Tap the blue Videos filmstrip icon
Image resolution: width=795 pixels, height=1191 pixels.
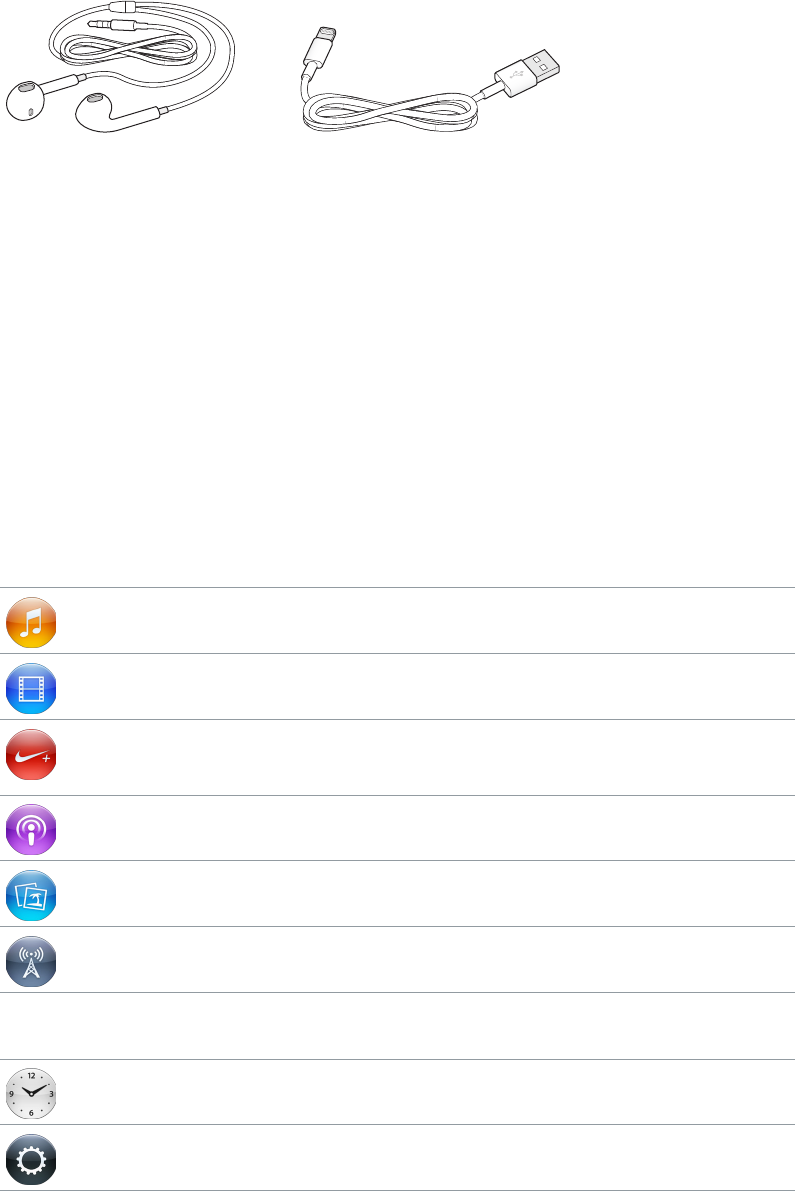coord(31,687)
